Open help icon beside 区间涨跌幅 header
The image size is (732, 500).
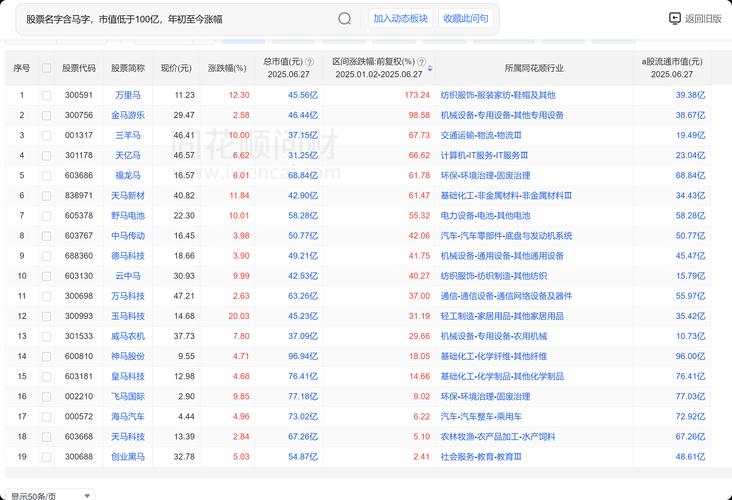tap(421, 62)
